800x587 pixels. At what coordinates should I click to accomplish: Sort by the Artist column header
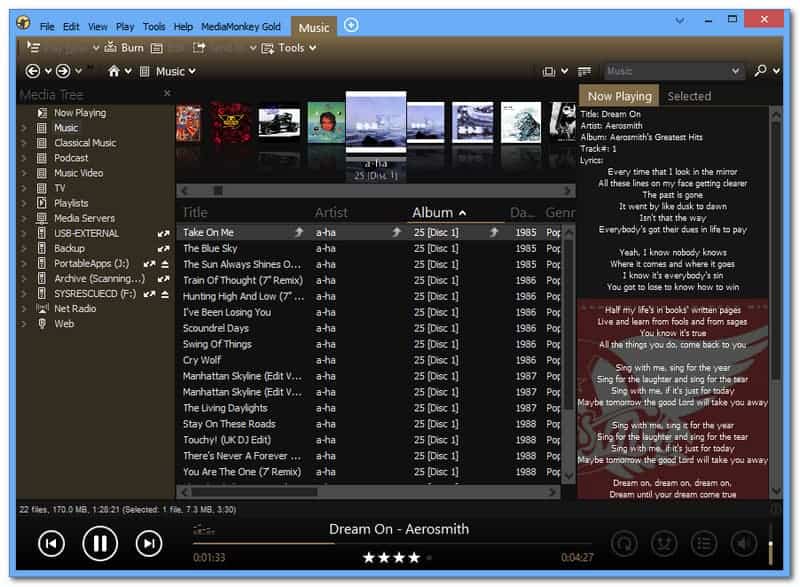pyautogui.click(x=332, y=212)
